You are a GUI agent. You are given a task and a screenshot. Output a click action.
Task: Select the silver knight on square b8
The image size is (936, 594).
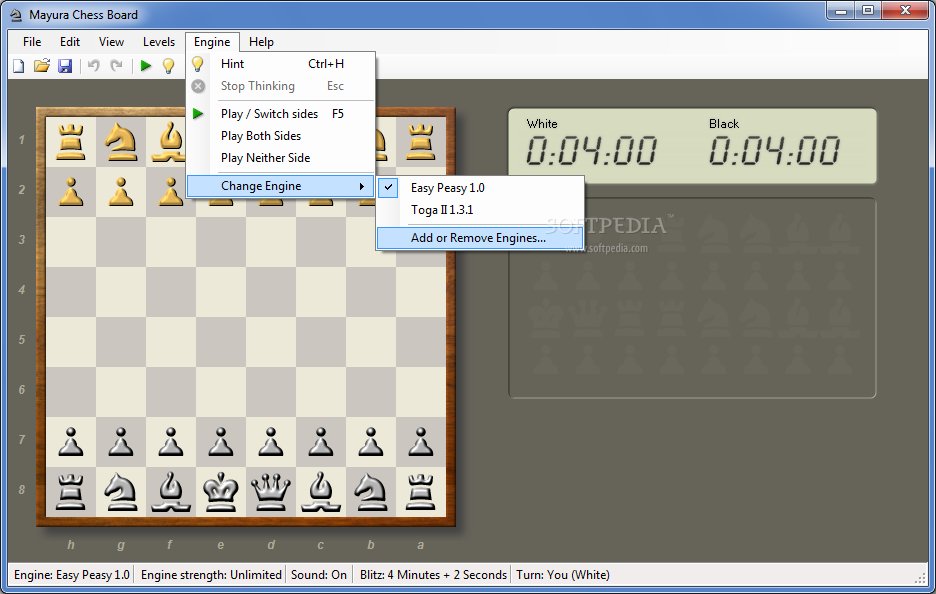371,492
